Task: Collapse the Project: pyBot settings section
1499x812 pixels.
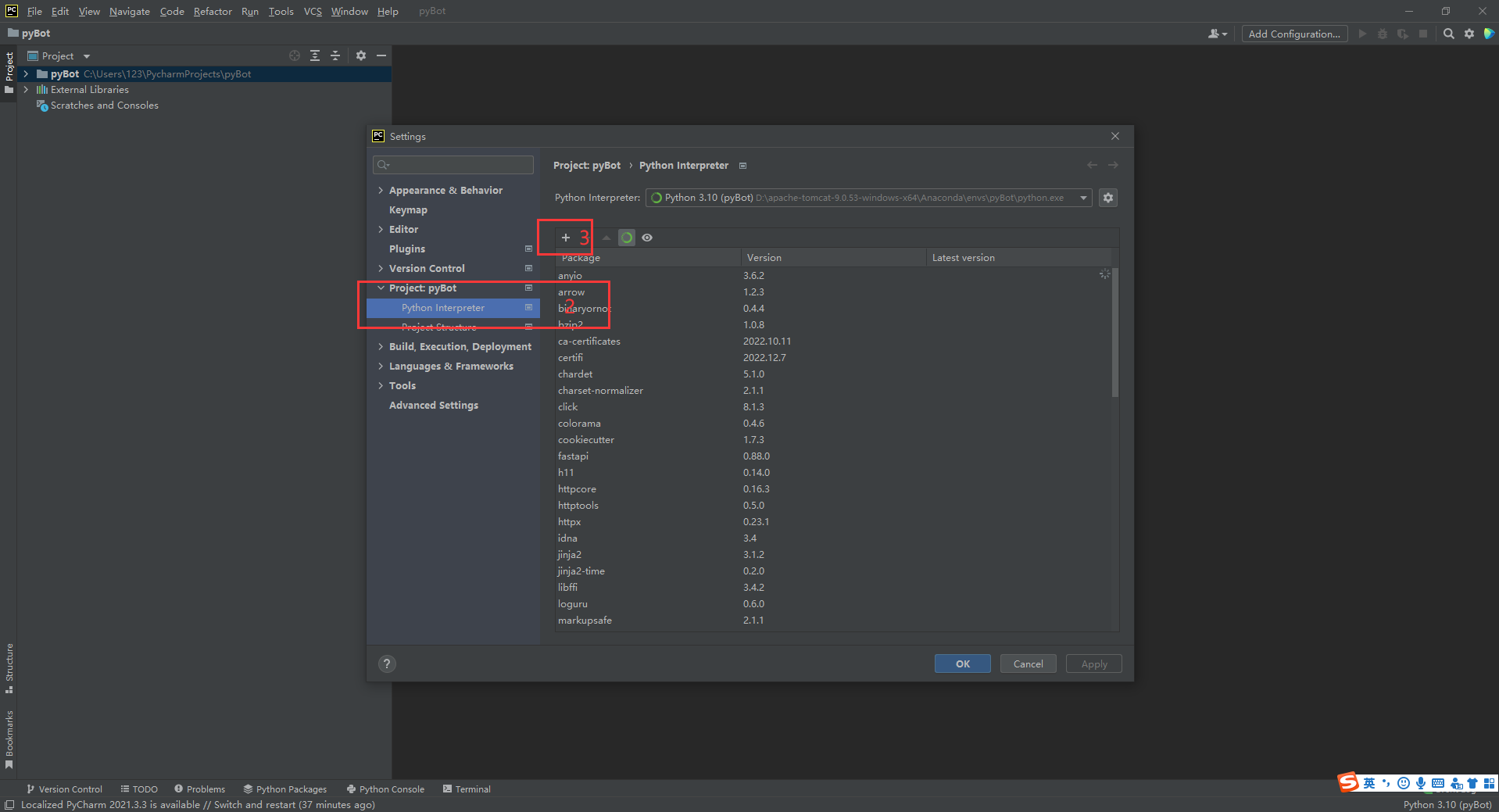Action: pos(381,288)
